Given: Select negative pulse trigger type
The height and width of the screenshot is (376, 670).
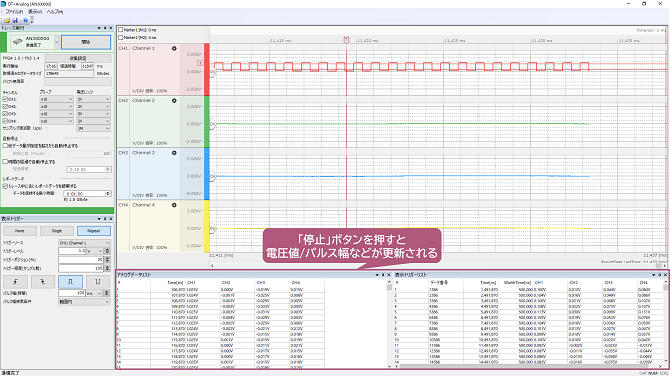Looking at the screenshot, I should 98,282.
